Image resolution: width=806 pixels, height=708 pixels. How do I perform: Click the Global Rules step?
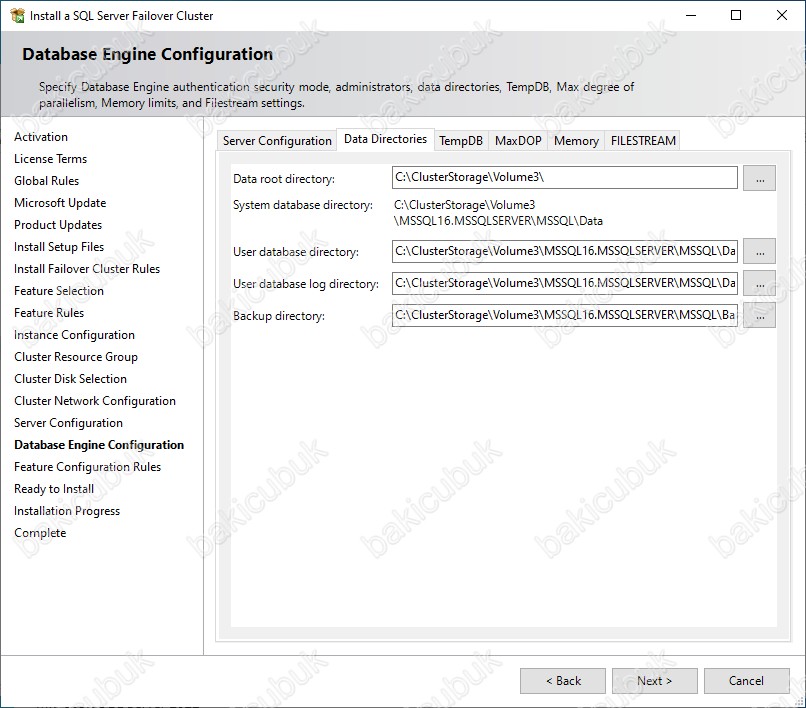point(47,181)
